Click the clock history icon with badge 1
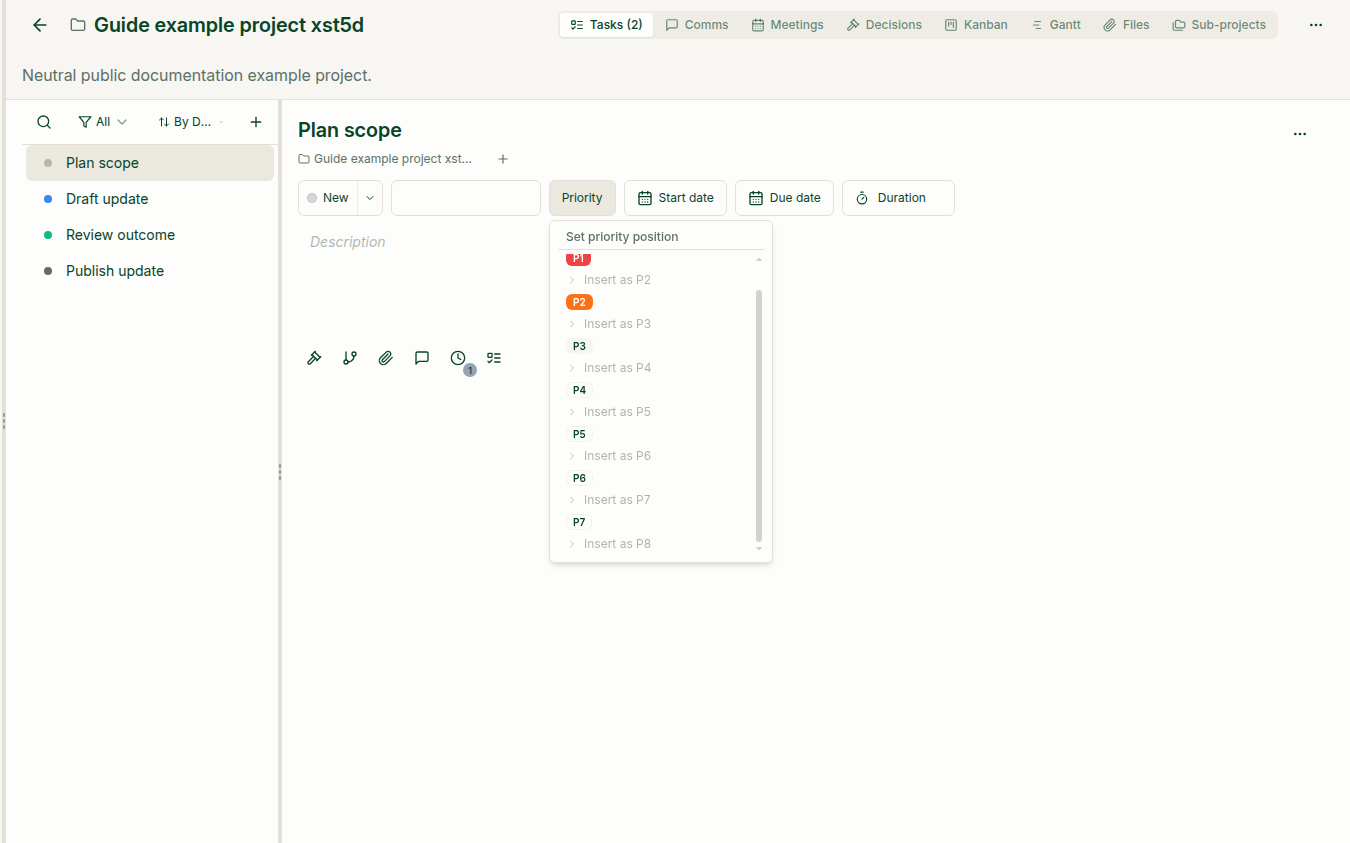1350x843 pixels. coord(458,358)
